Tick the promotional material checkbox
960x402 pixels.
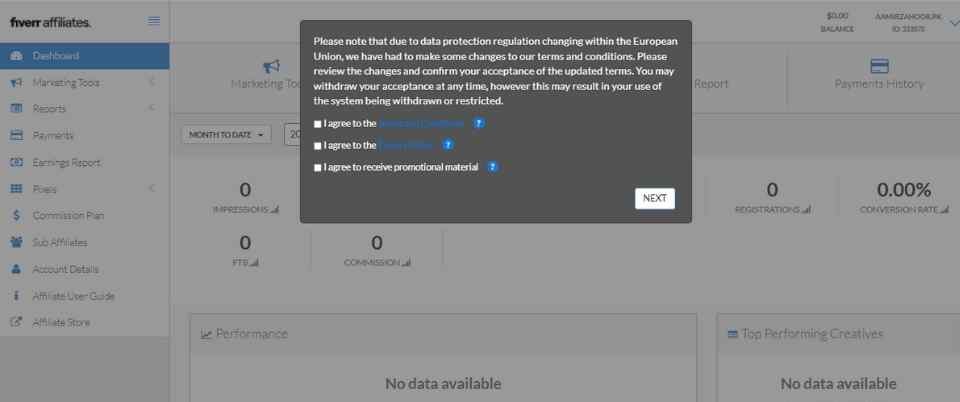click(x=317, y=168)
